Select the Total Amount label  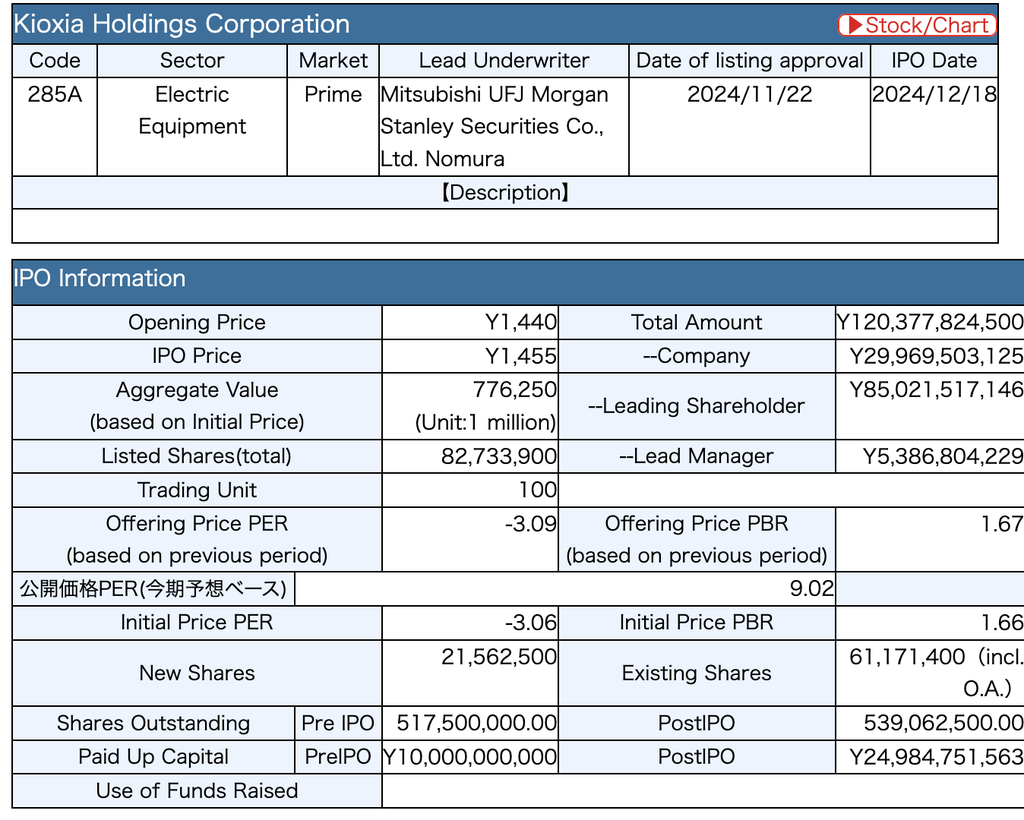[x=696, y=323]
